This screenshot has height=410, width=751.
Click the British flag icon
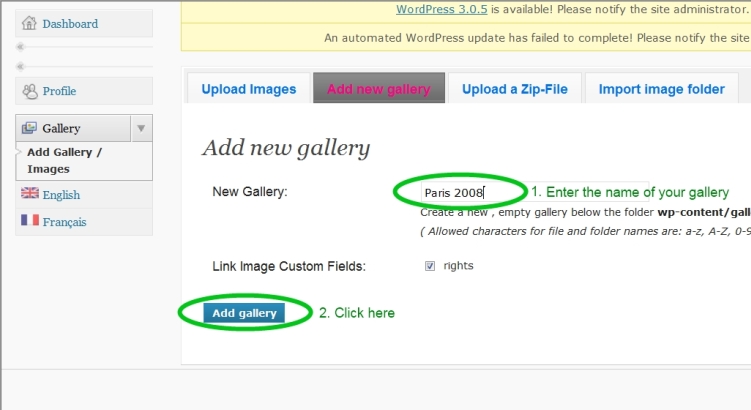(30, 193)
